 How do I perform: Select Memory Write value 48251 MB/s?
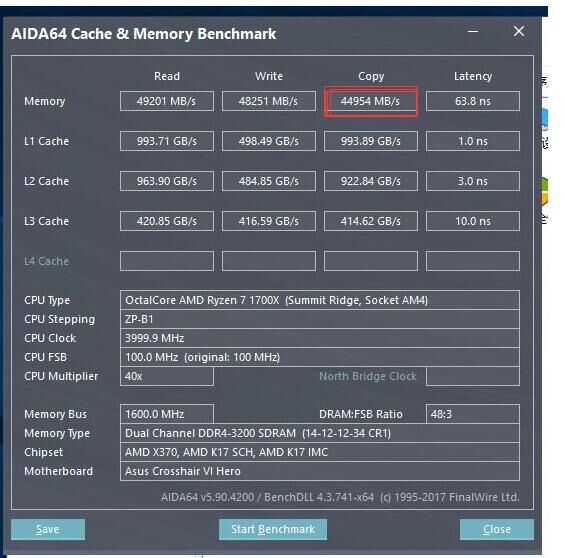(269, 101)
